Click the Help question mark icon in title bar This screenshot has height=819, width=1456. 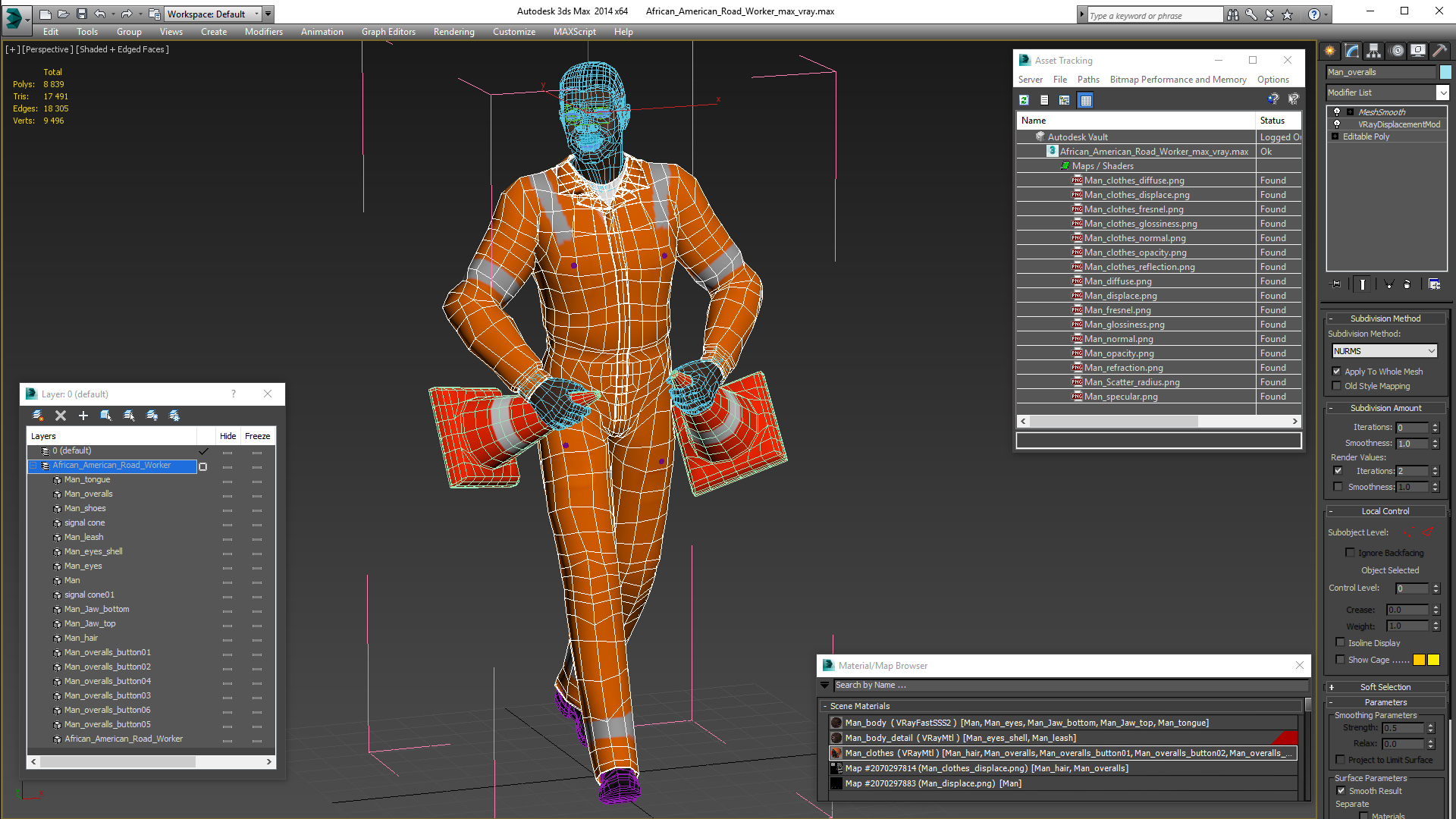1314,14
